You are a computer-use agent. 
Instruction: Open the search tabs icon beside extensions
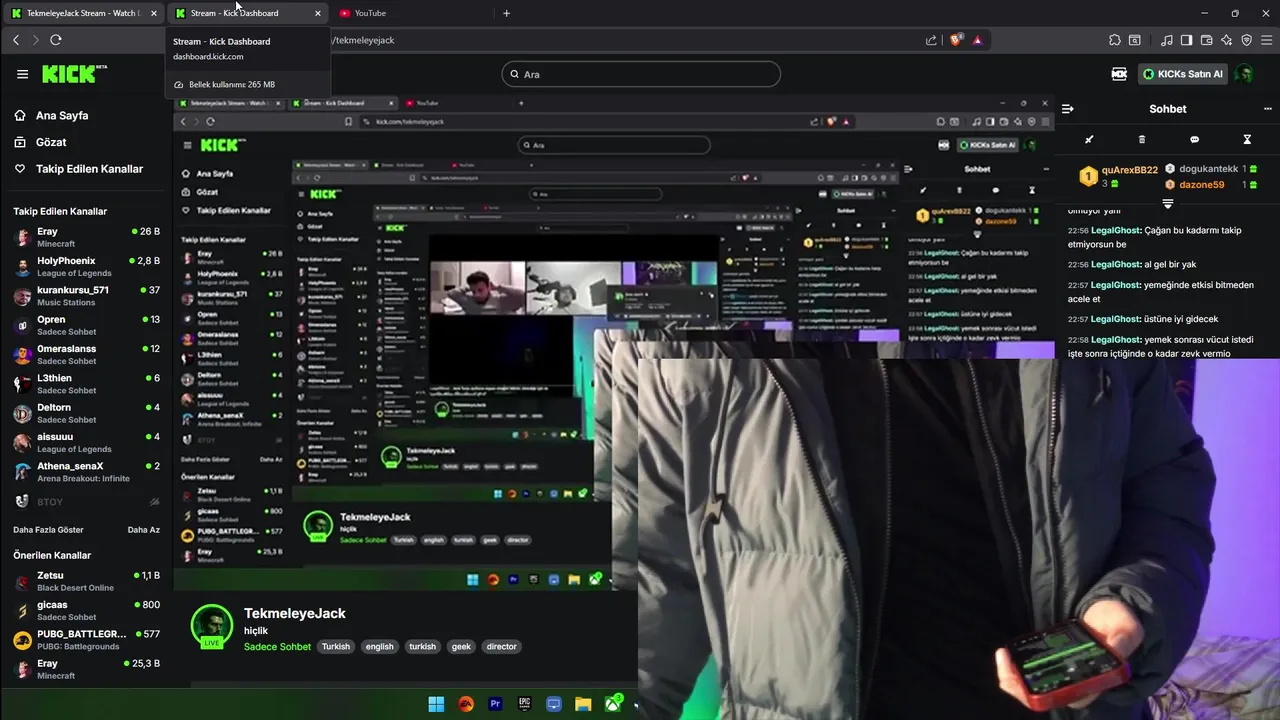[1135, 40]
